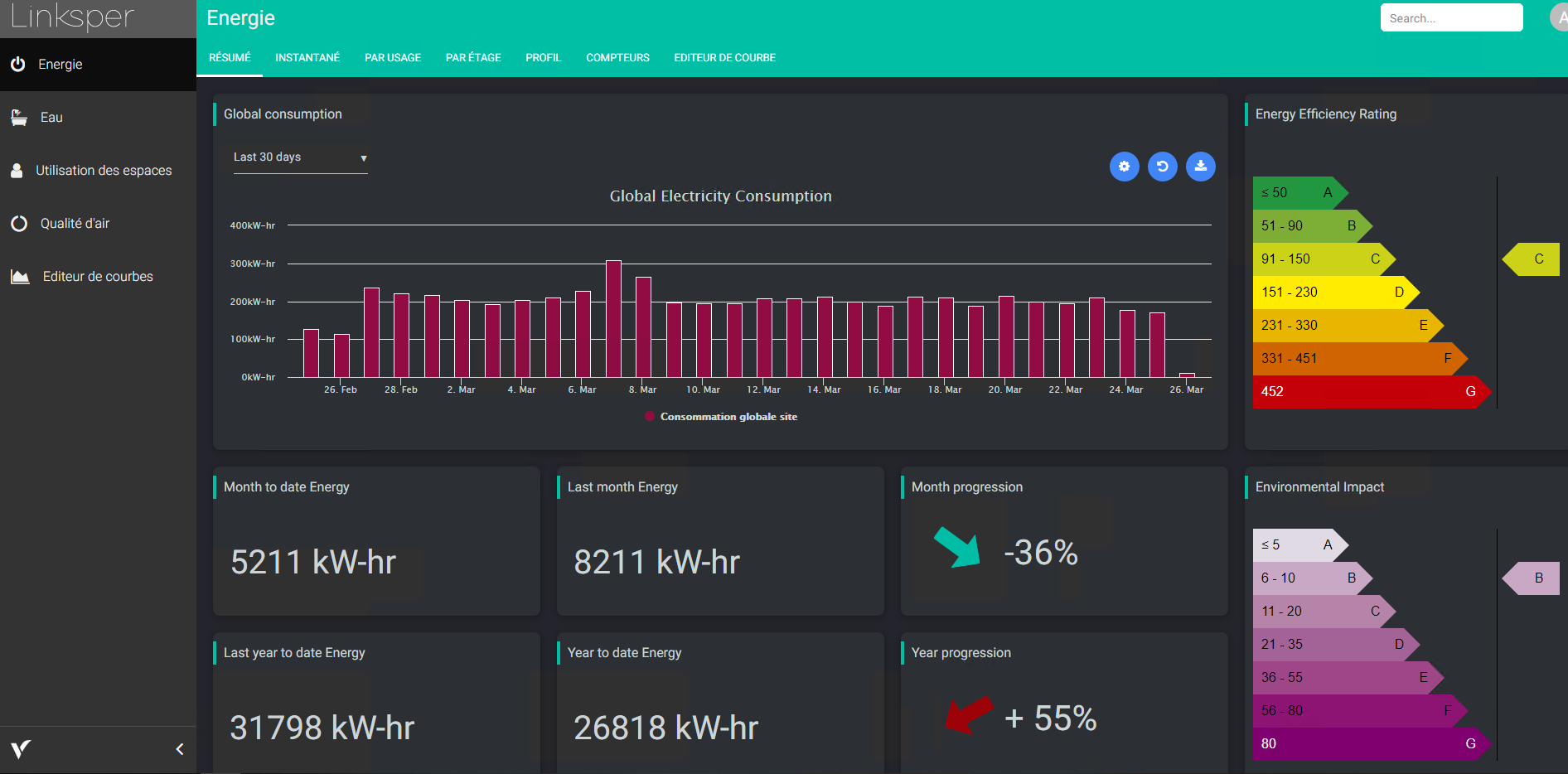Click the chart refresh icon
The image size is (1568, 774).
[1162, 167]
